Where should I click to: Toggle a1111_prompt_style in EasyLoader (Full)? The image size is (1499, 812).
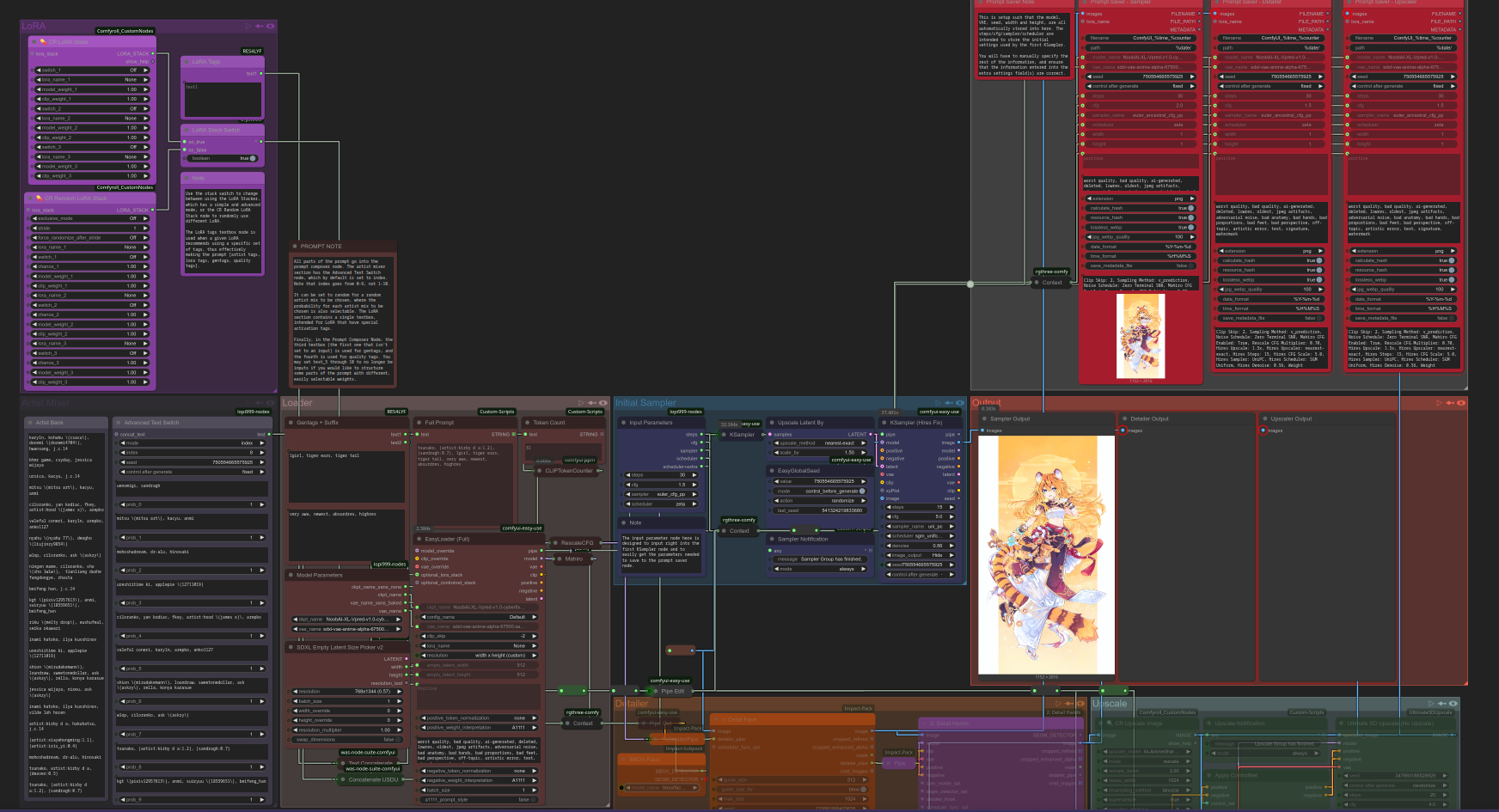click(478, 799)
